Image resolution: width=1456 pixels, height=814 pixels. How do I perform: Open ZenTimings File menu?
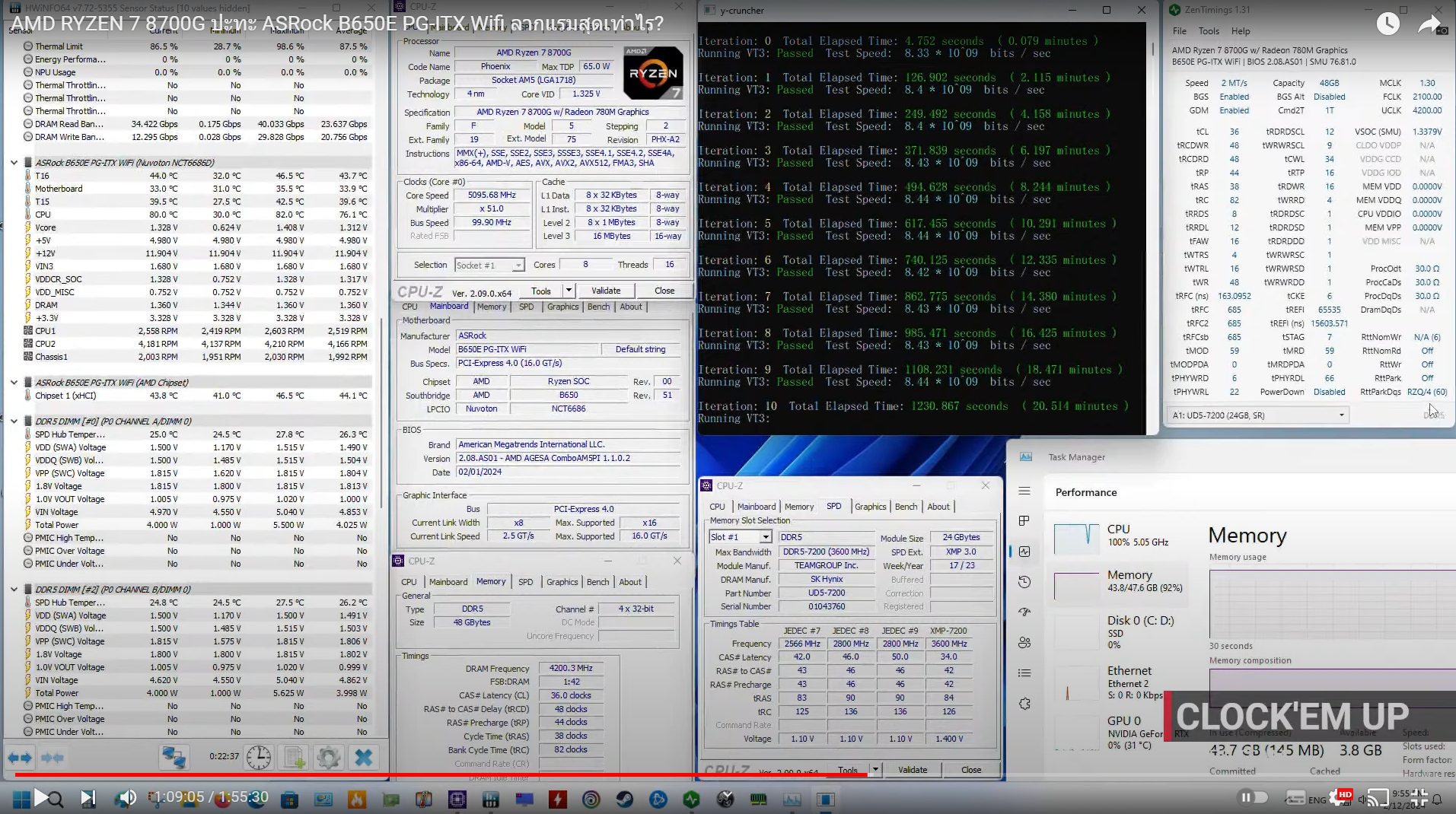coord(1179,31)
